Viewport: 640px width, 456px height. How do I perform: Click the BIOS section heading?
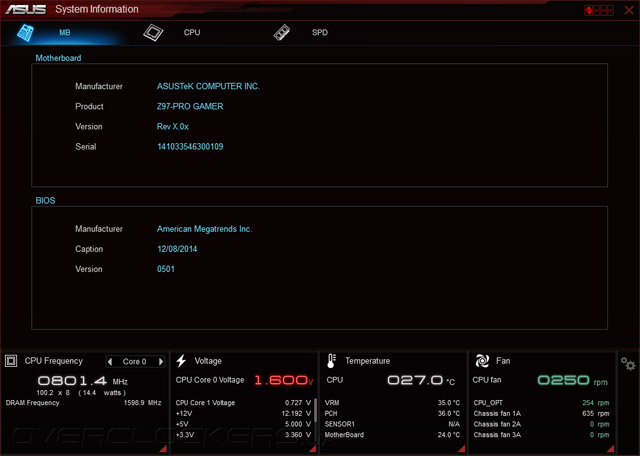(45, 200)
